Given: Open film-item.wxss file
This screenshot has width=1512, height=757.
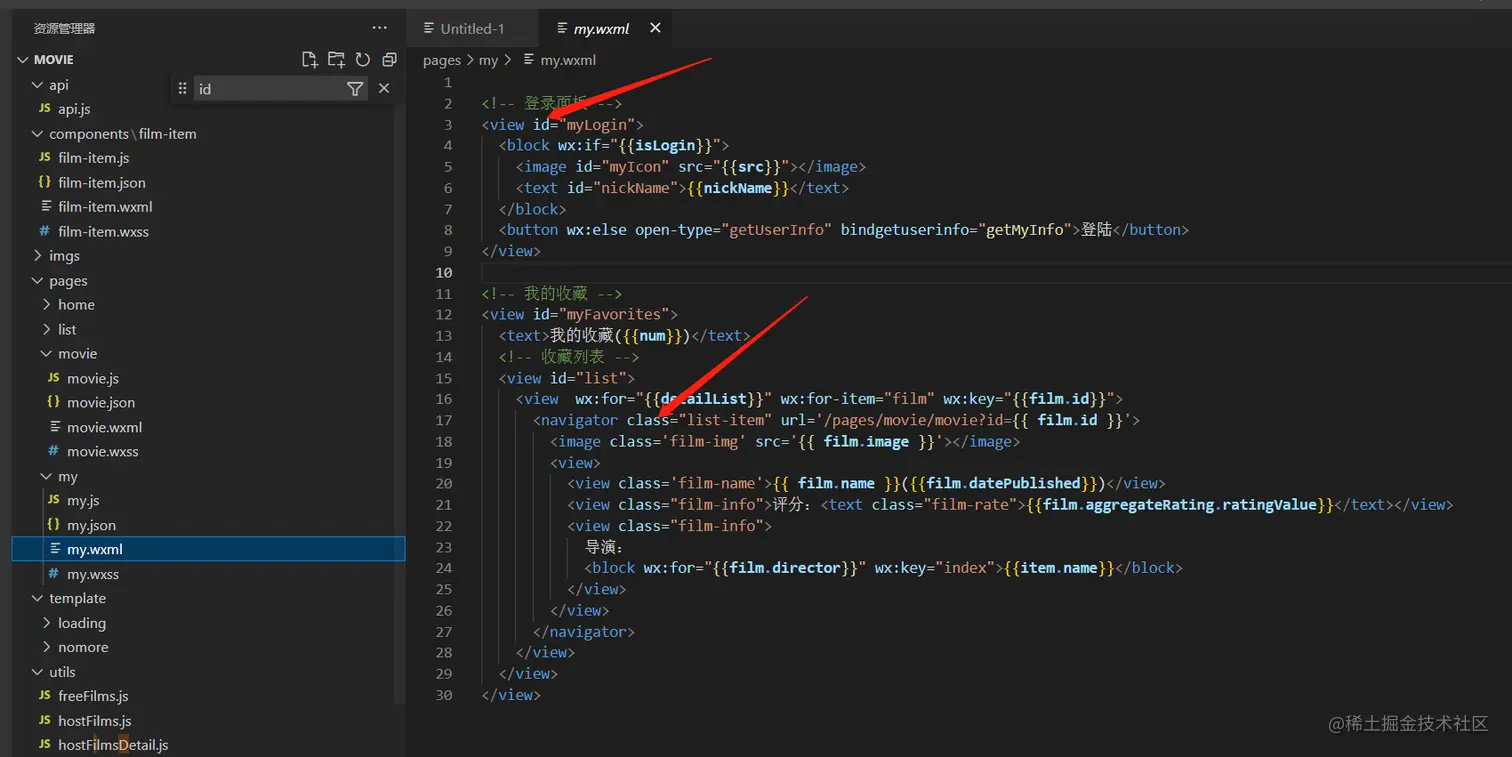Looking at the screenshot, I should coord(103,232).
